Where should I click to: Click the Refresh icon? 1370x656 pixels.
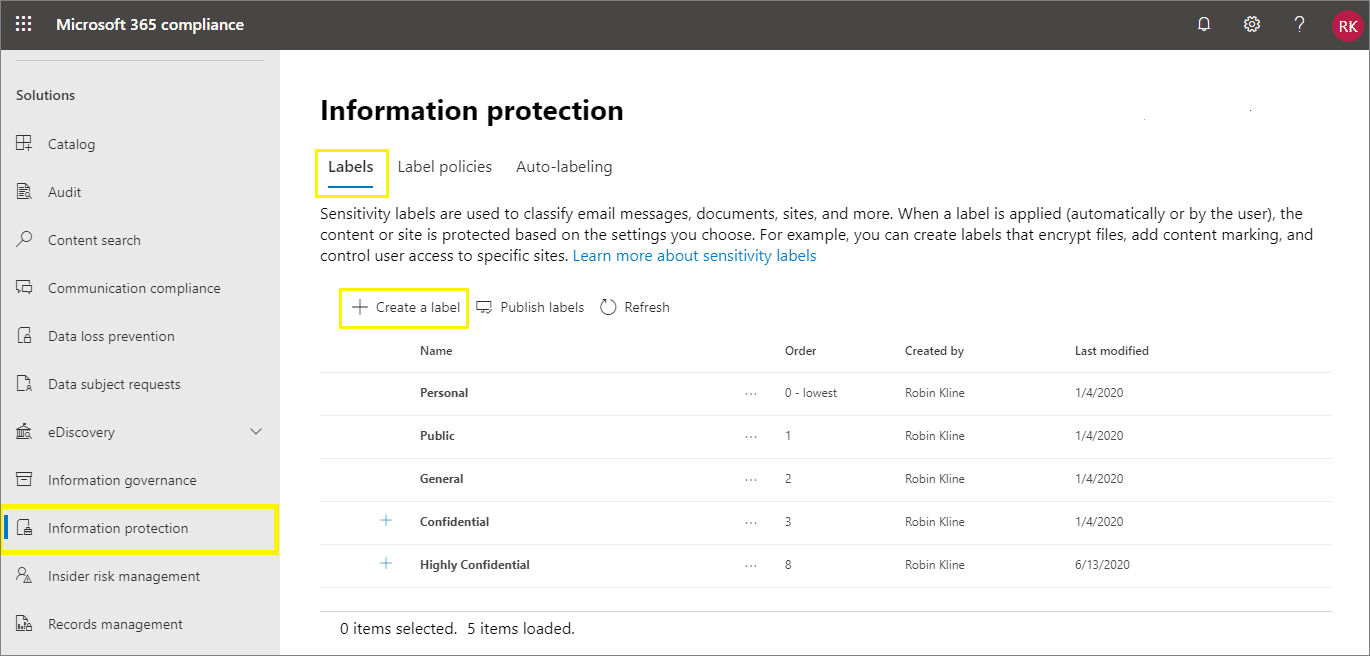[x=608, y=308]
